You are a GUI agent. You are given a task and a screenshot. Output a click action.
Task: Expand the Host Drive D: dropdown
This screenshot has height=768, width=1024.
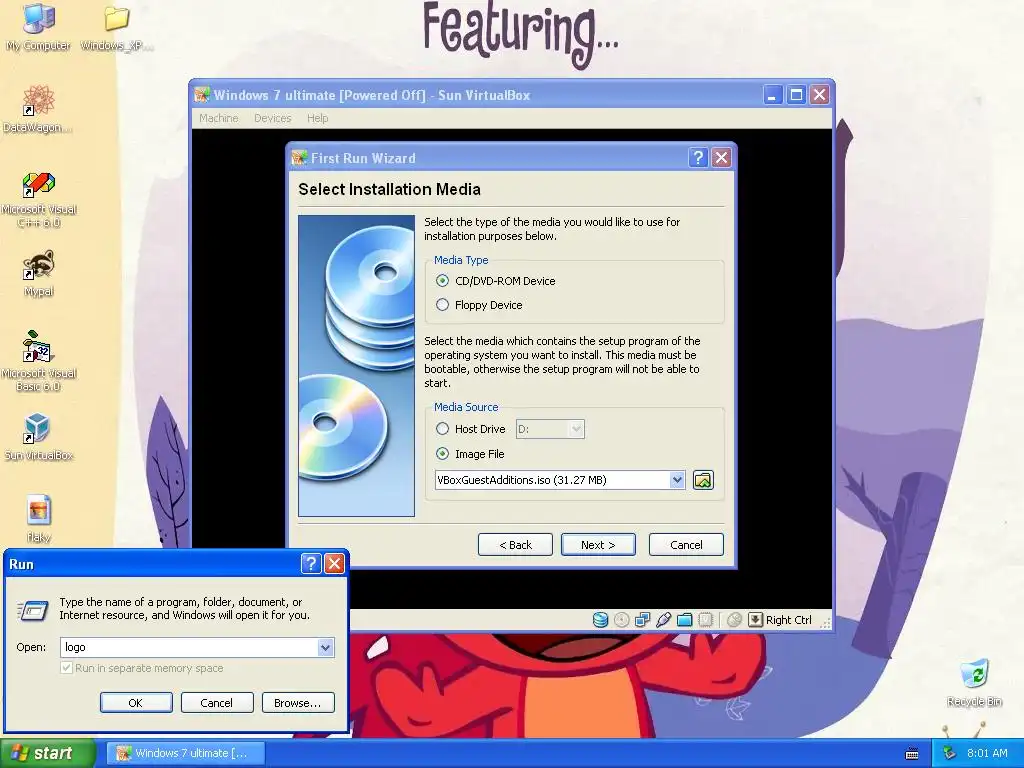click(x=575, y=429)
